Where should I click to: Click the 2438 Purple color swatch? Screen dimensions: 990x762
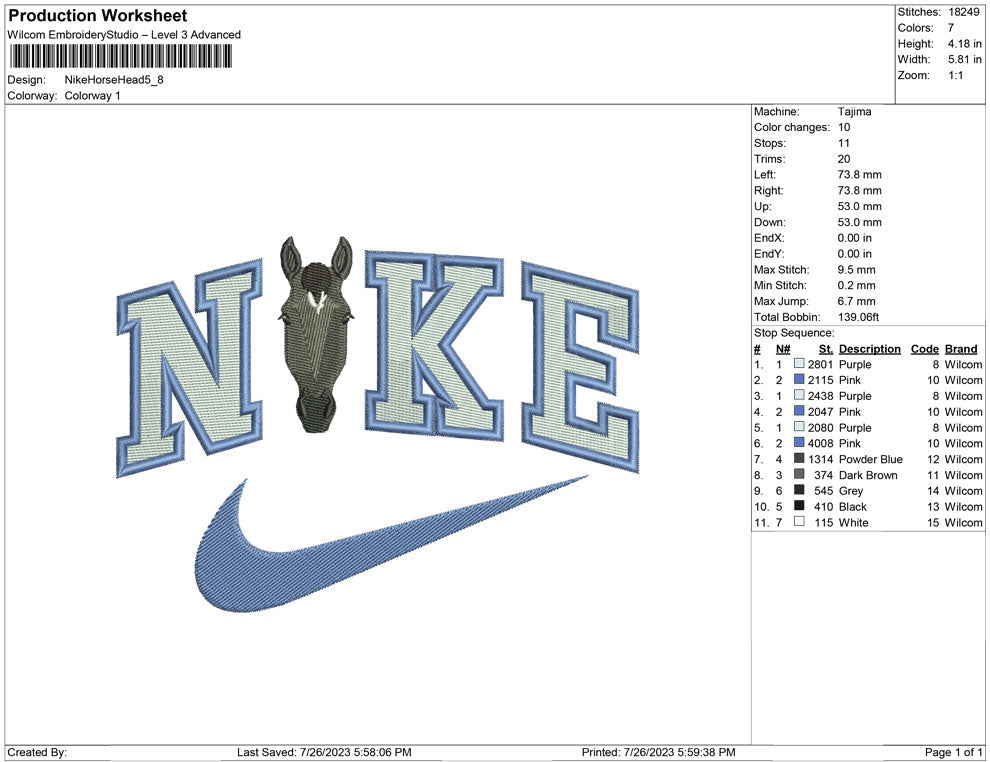799,395
